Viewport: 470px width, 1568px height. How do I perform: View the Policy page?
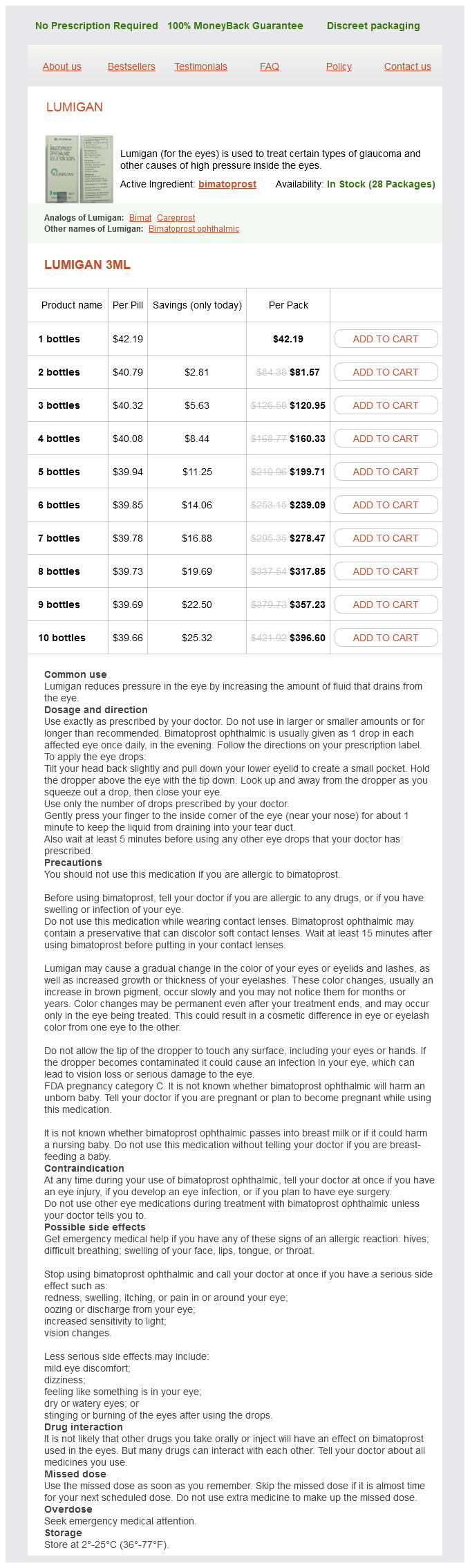[x=339, y=66]
